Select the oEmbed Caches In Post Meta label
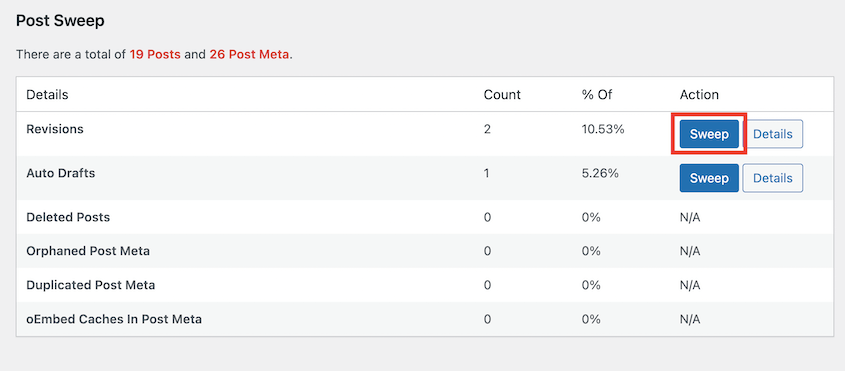 [x=114, y=319]
